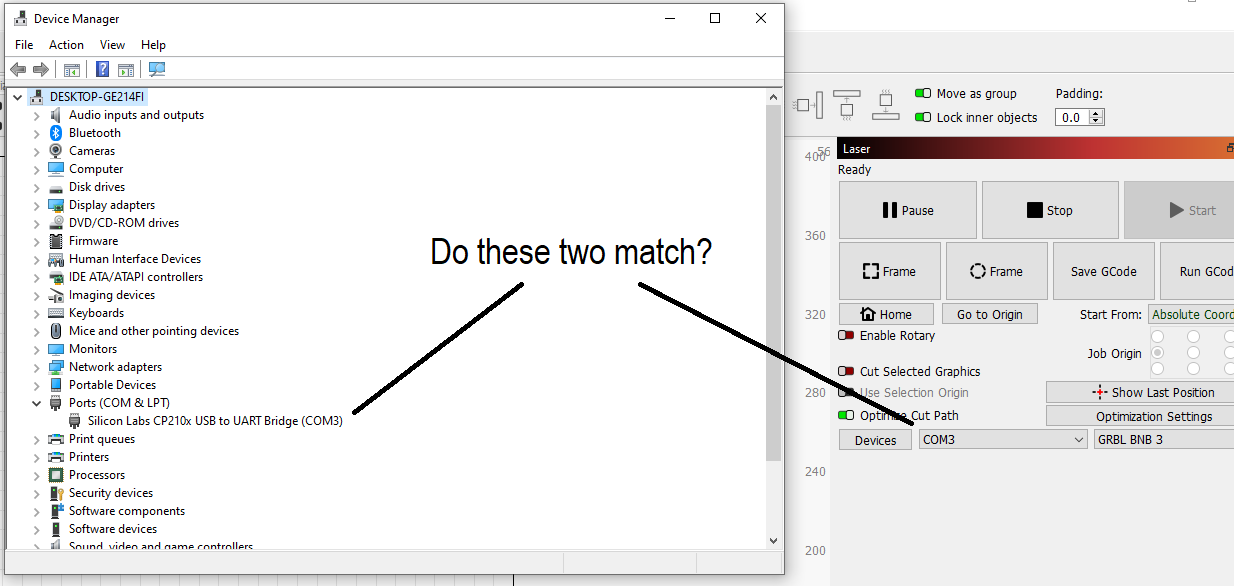Collapse the Ports (COM & LPT) tree node
Image resolution: width=1234 pixels, height=586 pixels.
[37, 402]
